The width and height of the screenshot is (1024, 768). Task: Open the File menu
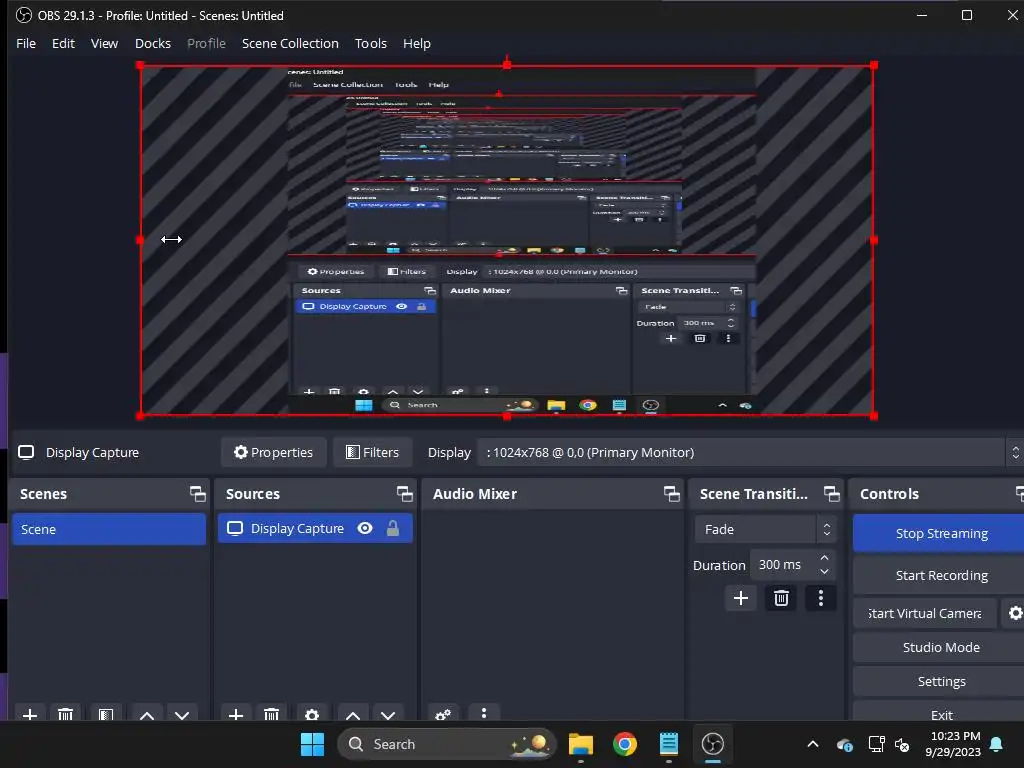click(26, 43)
